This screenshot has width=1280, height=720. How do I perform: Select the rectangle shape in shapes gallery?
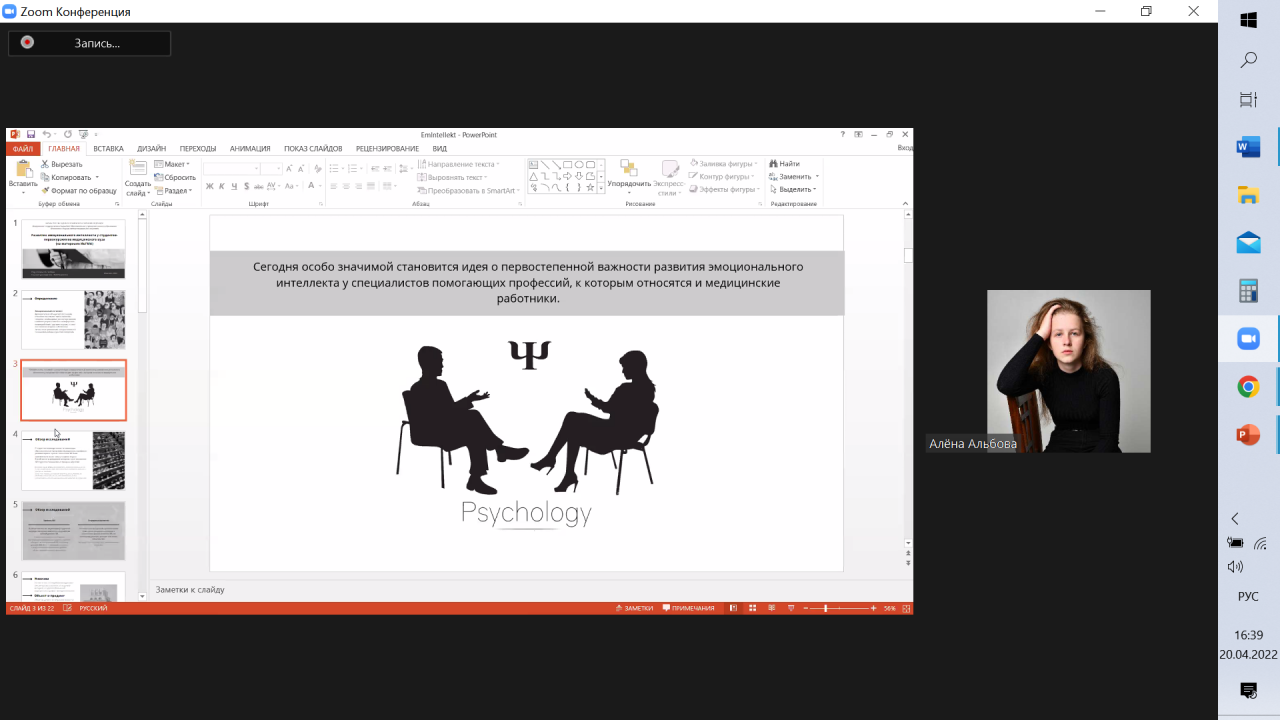(x=567, y=164)
